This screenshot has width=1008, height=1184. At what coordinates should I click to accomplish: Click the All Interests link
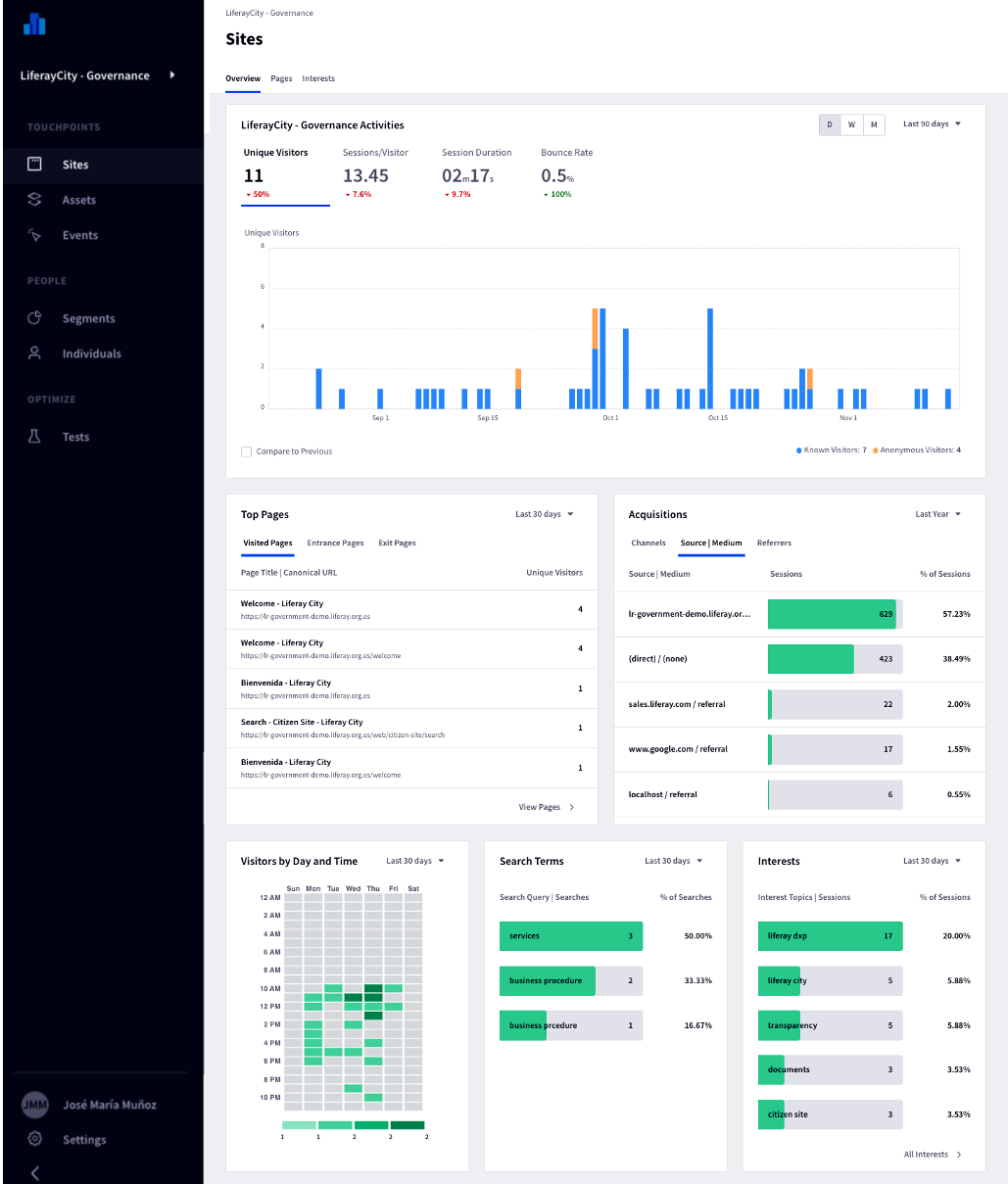coord(932,1155)
